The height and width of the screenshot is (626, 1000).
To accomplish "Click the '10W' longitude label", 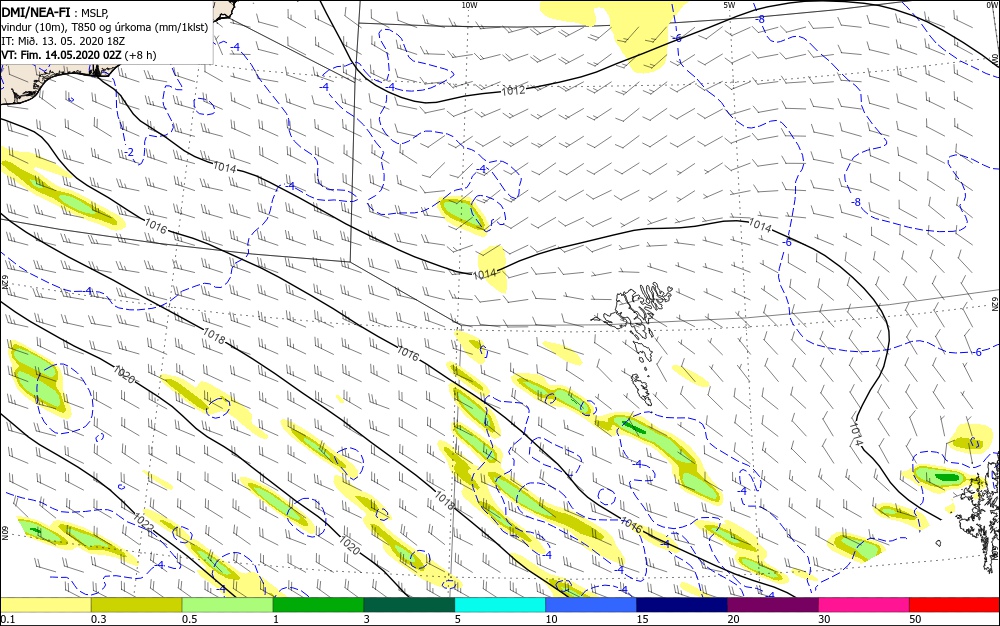I will (x=469, y=5).
